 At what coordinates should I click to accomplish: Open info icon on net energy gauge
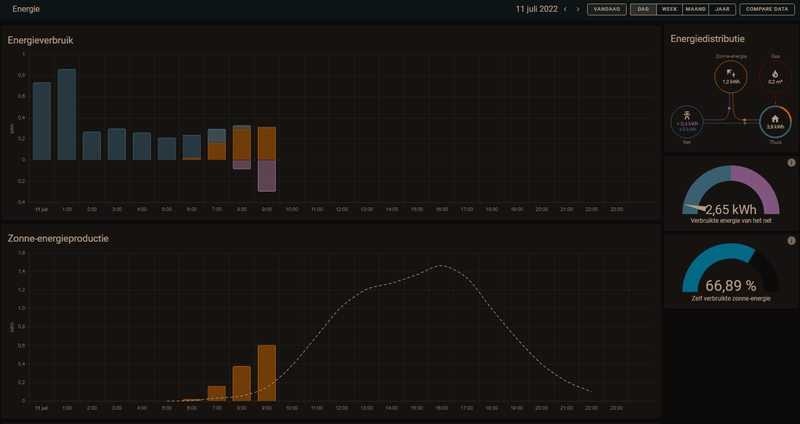click(791, 163)
